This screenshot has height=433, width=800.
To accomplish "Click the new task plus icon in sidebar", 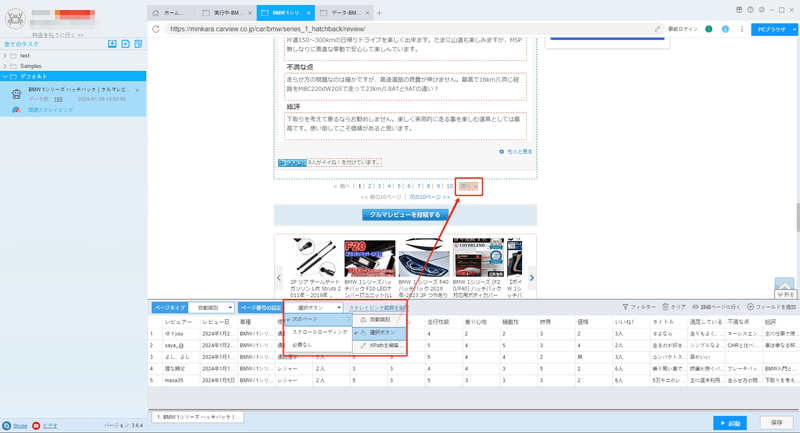I will tap(126, 44).
